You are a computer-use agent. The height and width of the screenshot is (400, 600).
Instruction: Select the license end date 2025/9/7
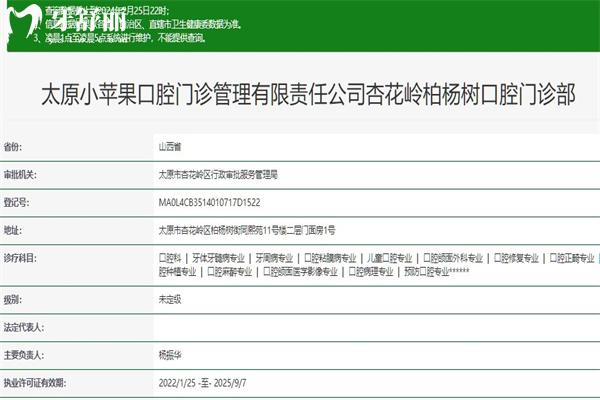tap(230, 383)
